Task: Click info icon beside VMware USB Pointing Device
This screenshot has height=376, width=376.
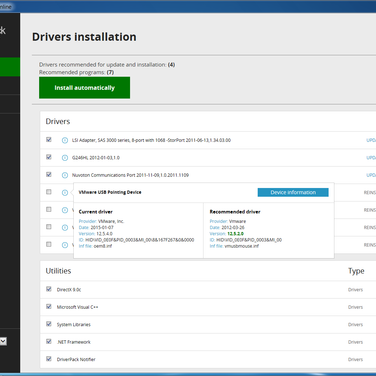Action: click(65, 193)
